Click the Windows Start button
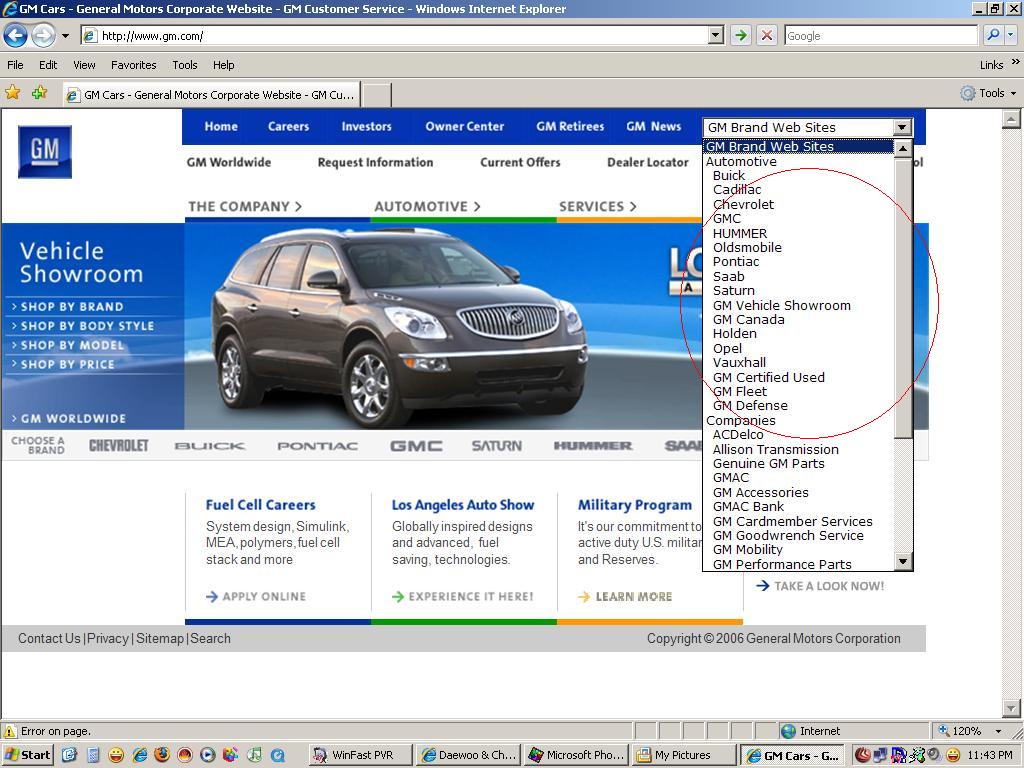This screenshot has height=768, width=1024. tap(27, 755)
